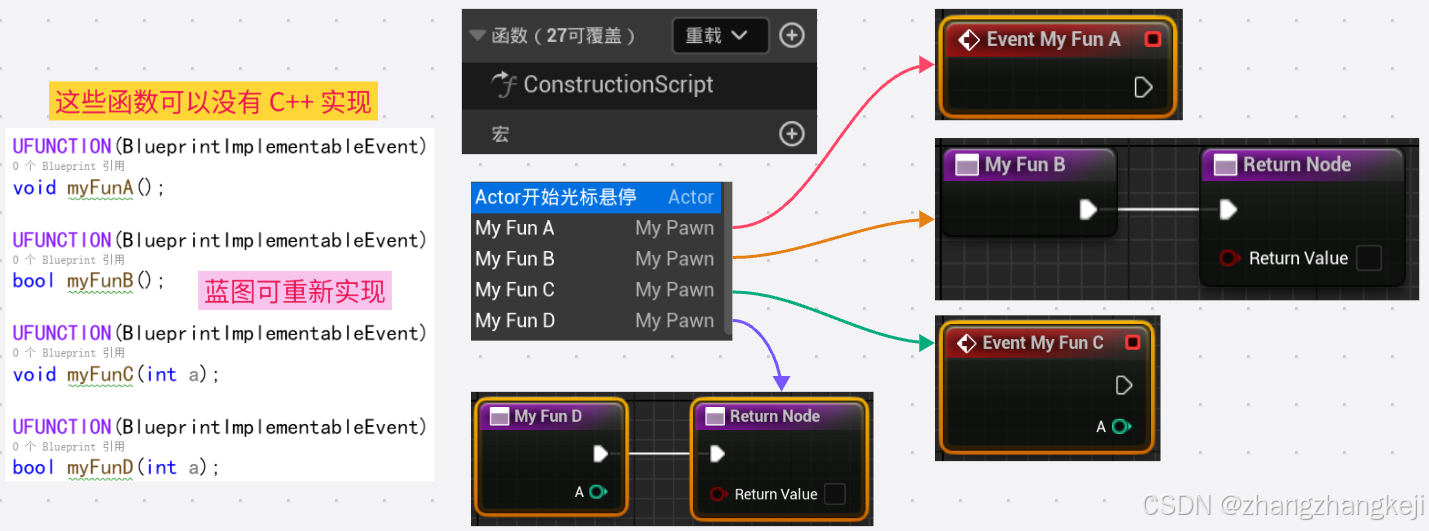Click Event My Fun C diamond icon
This screenshot has width=1429, height=531.
tap(966, 343)
